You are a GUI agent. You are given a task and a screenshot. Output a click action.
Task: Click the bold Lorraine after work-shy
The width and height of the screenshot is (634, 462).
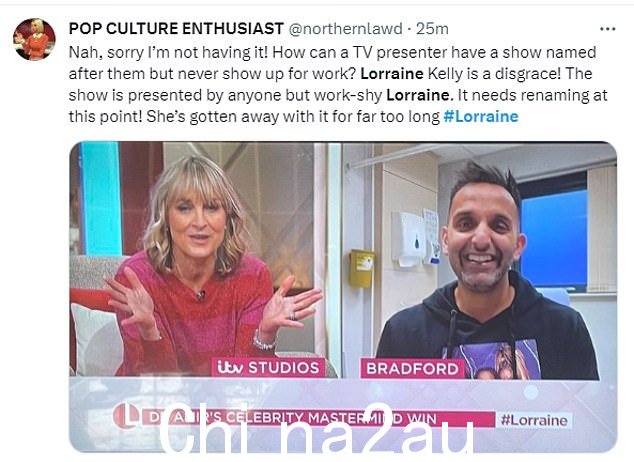click(x=418, y=95)
